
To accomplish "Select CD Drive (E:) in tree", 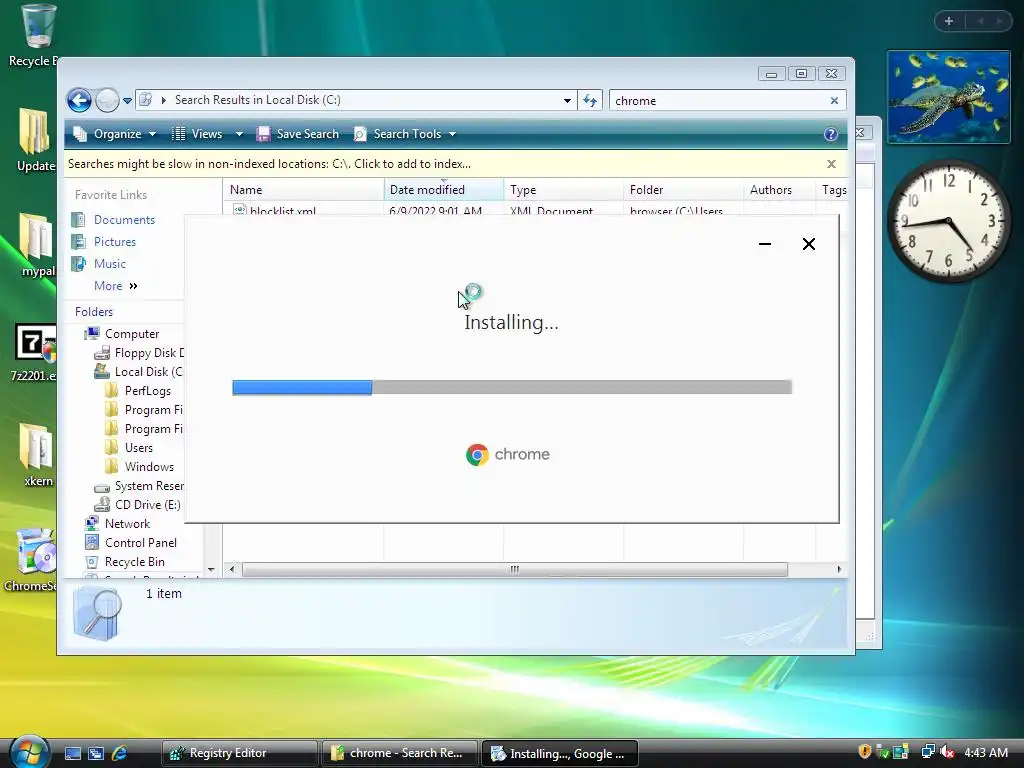I will coord(137,505).
